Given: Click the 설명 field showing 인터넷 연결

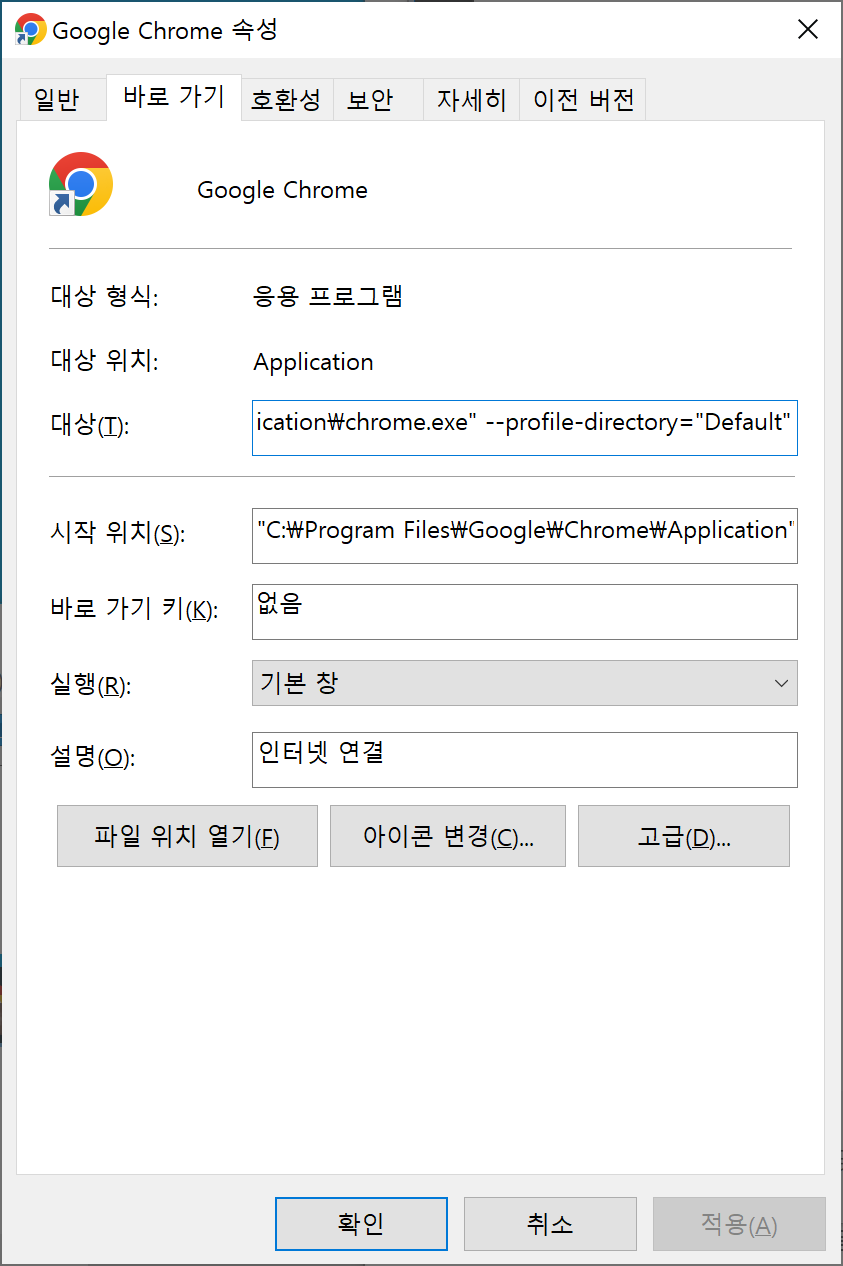Looking at the screenshot, I should tap(525, 759).
